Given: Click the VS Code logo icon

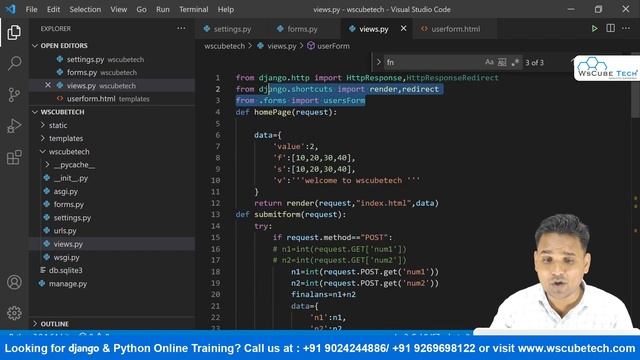Looking at the screenshot, I should 11,9.
